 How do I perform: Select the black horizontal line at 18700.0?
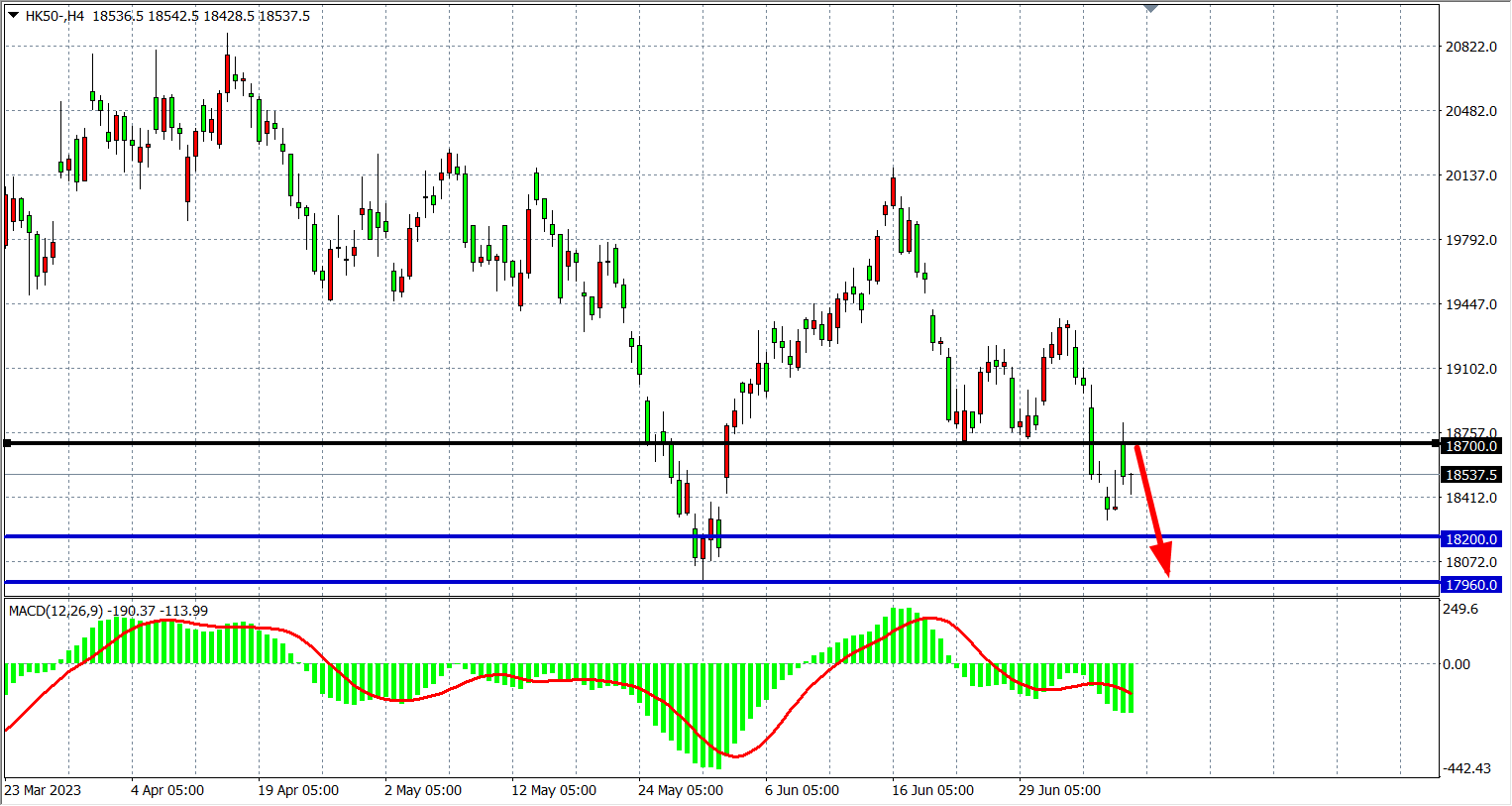pyautogui.click(x=396, y=443)
